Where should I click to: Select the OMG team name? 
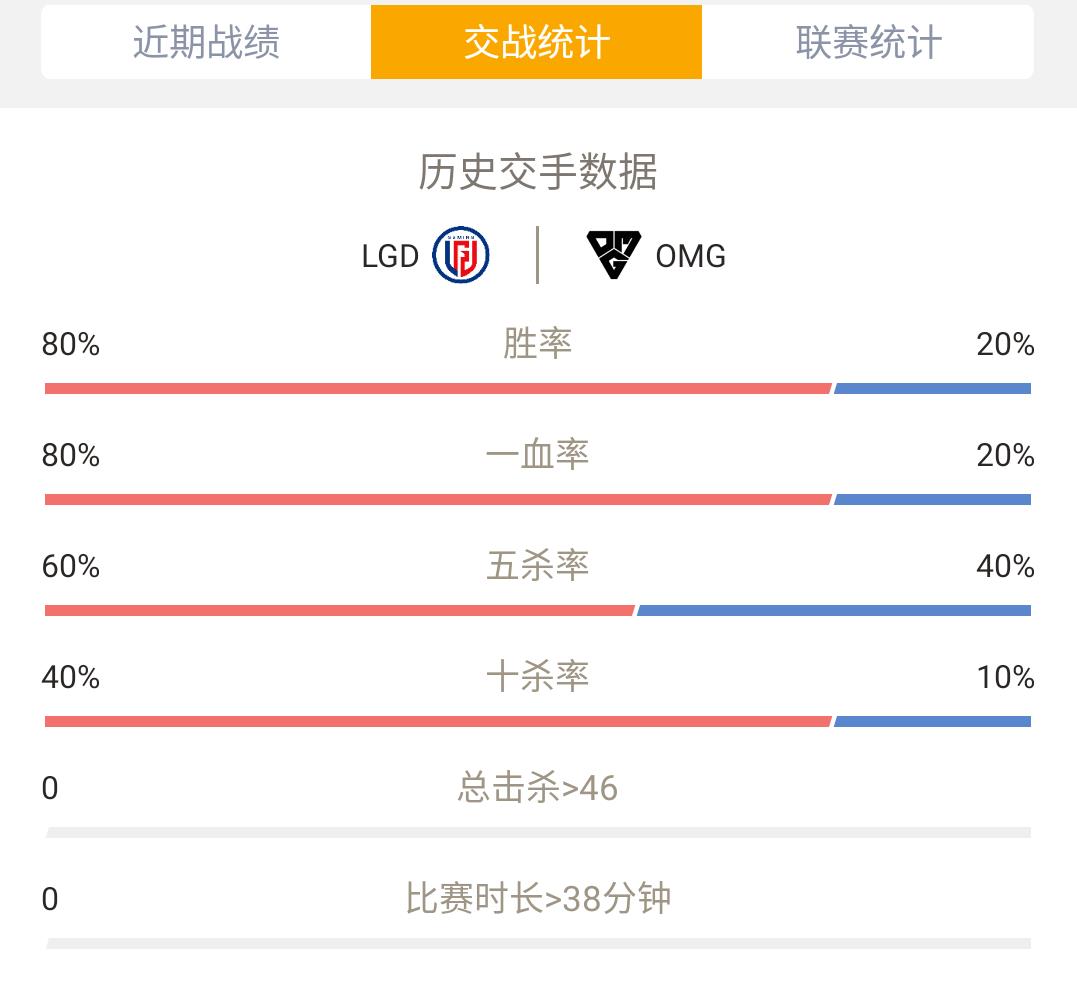point(690,256)
